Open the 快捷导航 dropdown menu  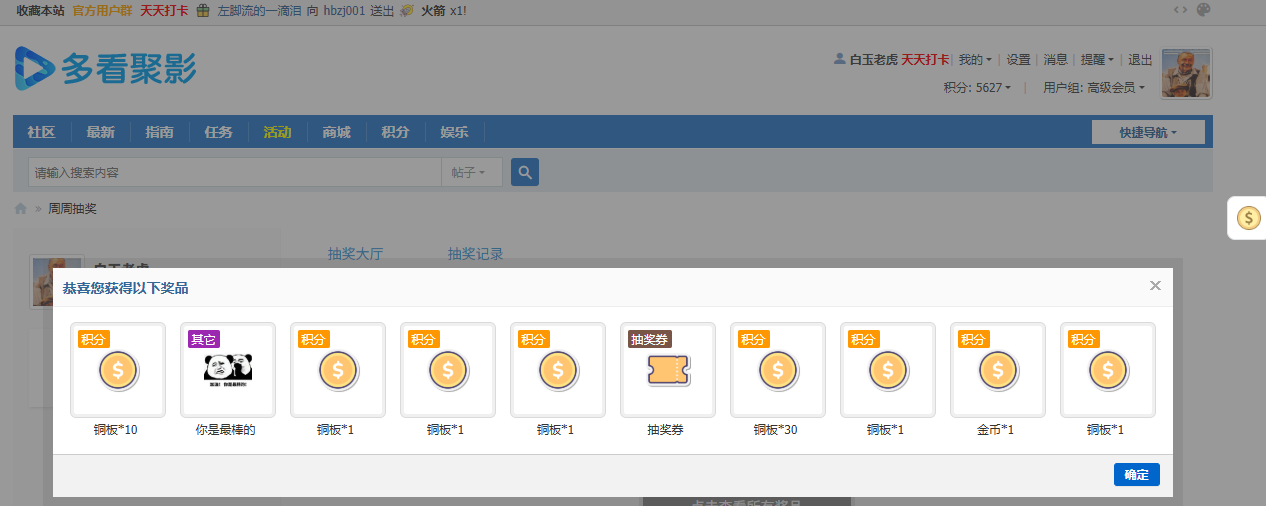click(x=1148, y=132)
